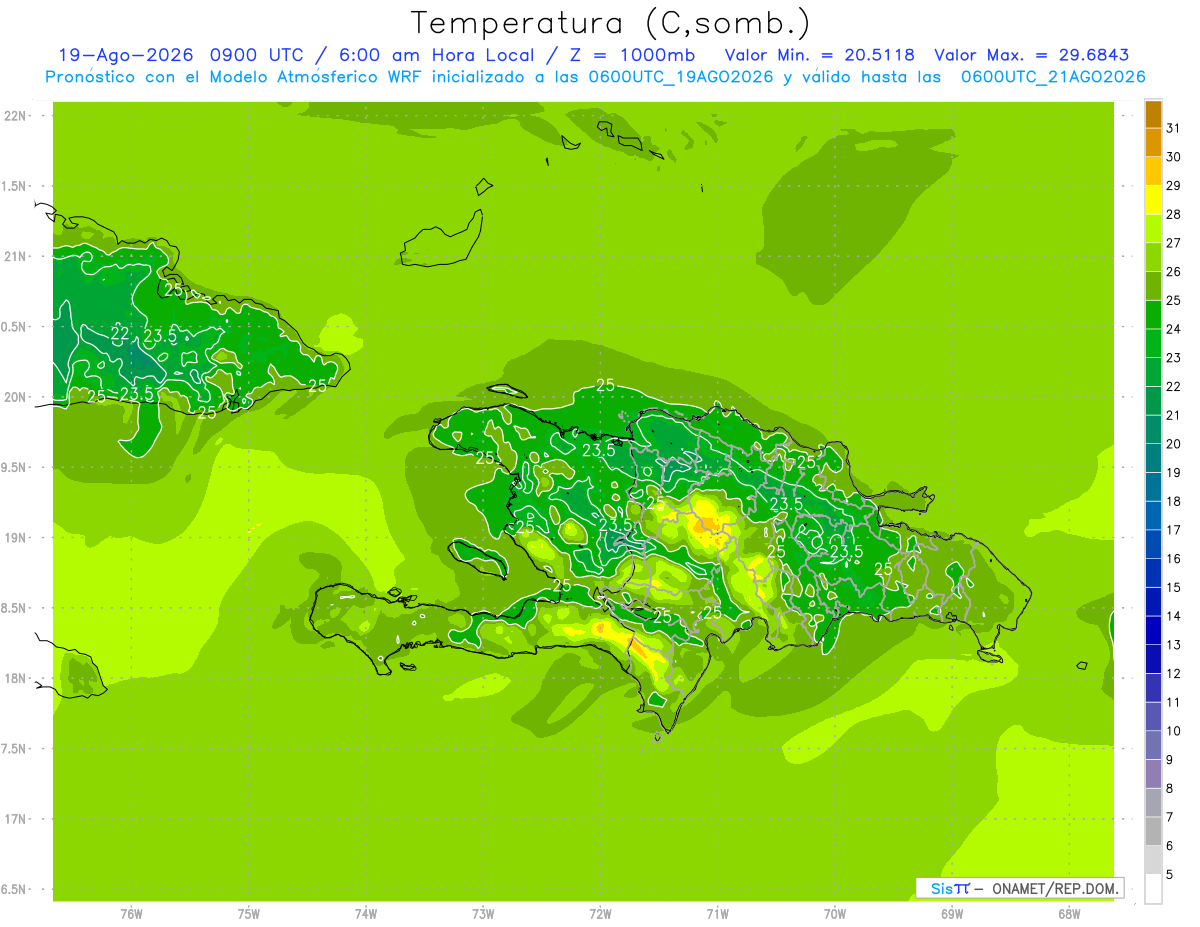Click the '75W' longitude axis label
Screen dimensions: 1200x927
pyautogui.click(x=249, y=914)
